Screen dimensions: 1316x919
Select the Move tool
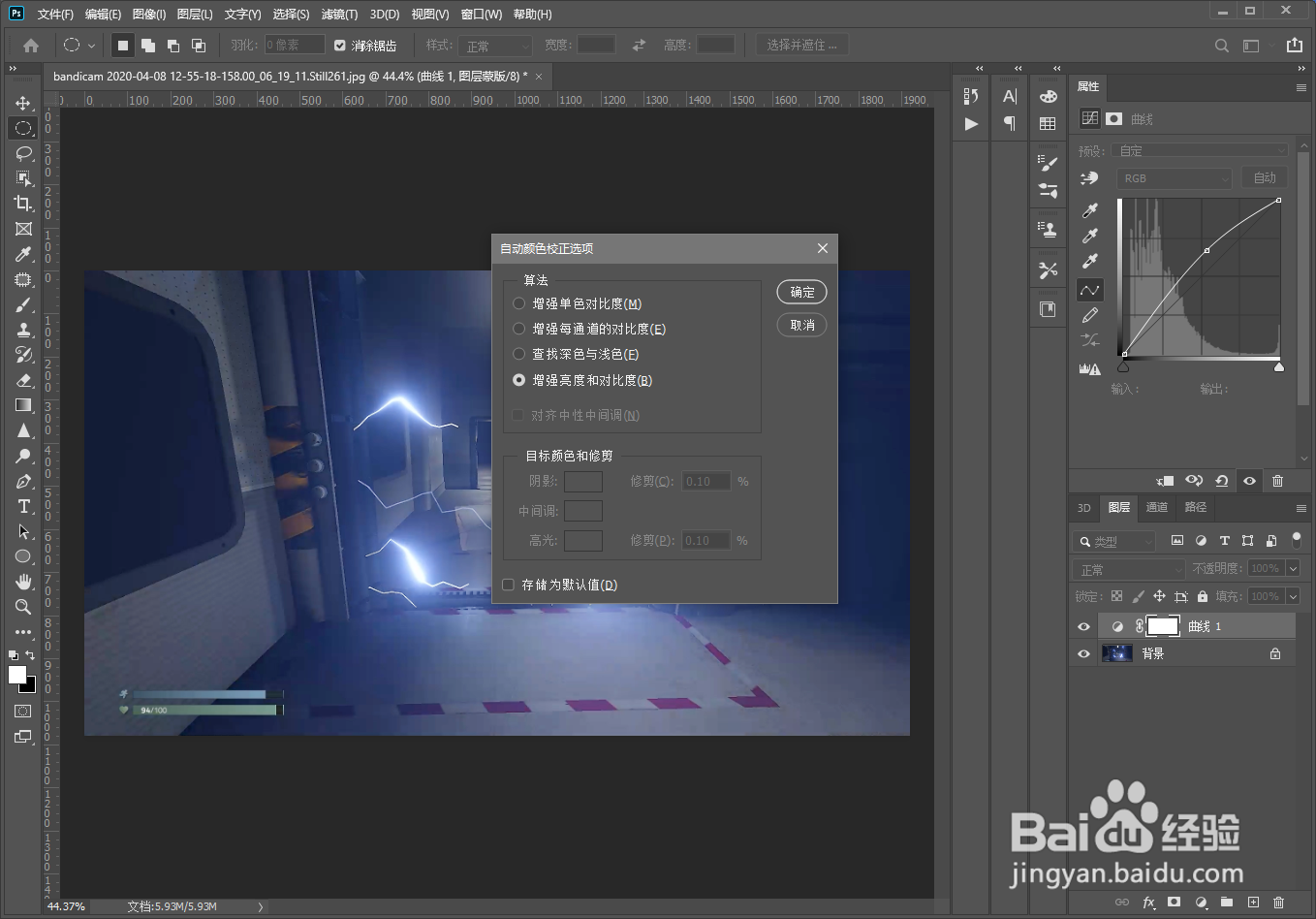click(x=23, y=103)
